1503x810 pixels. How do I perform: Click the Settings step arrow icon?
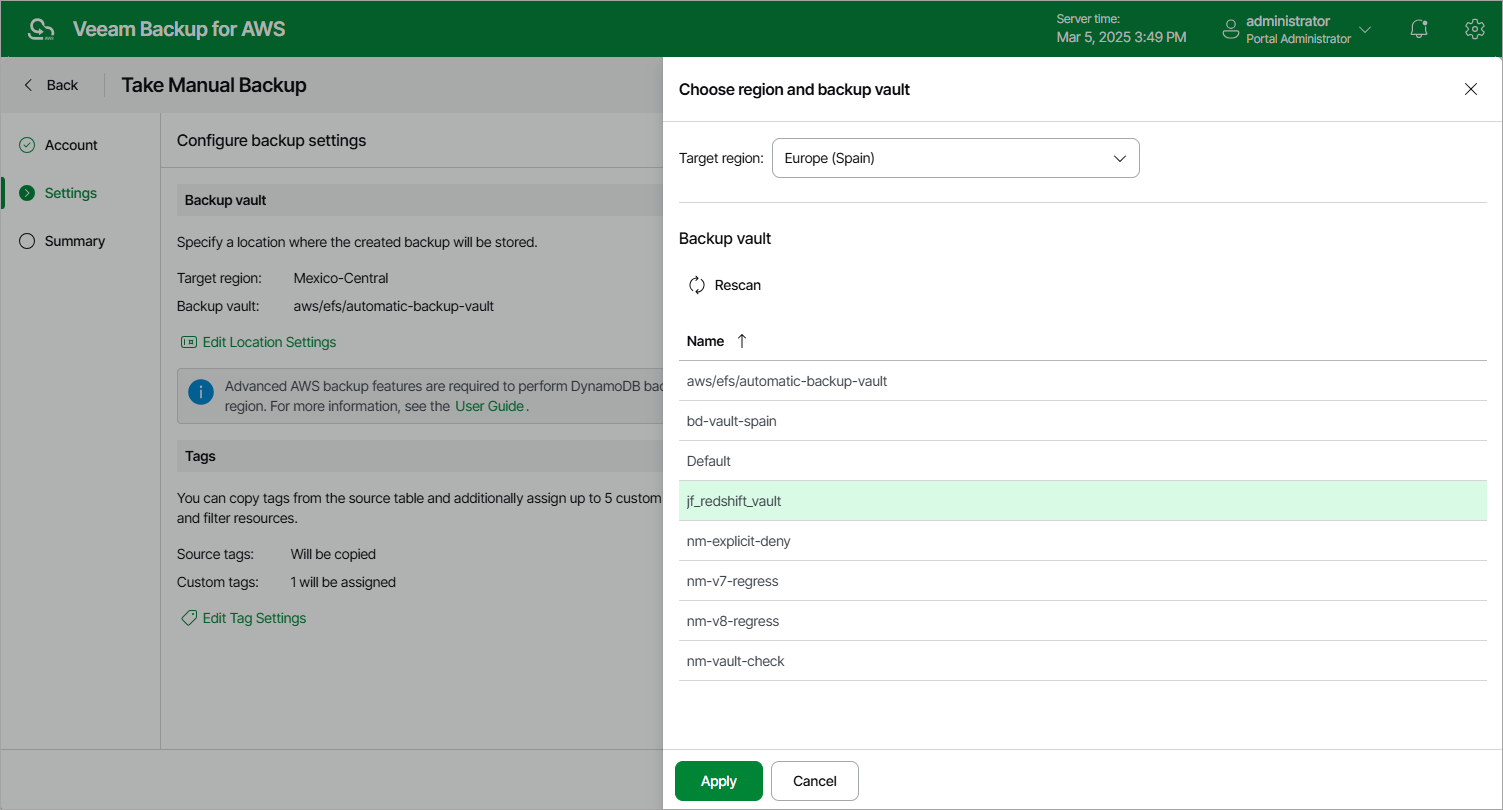coord(27,193)
